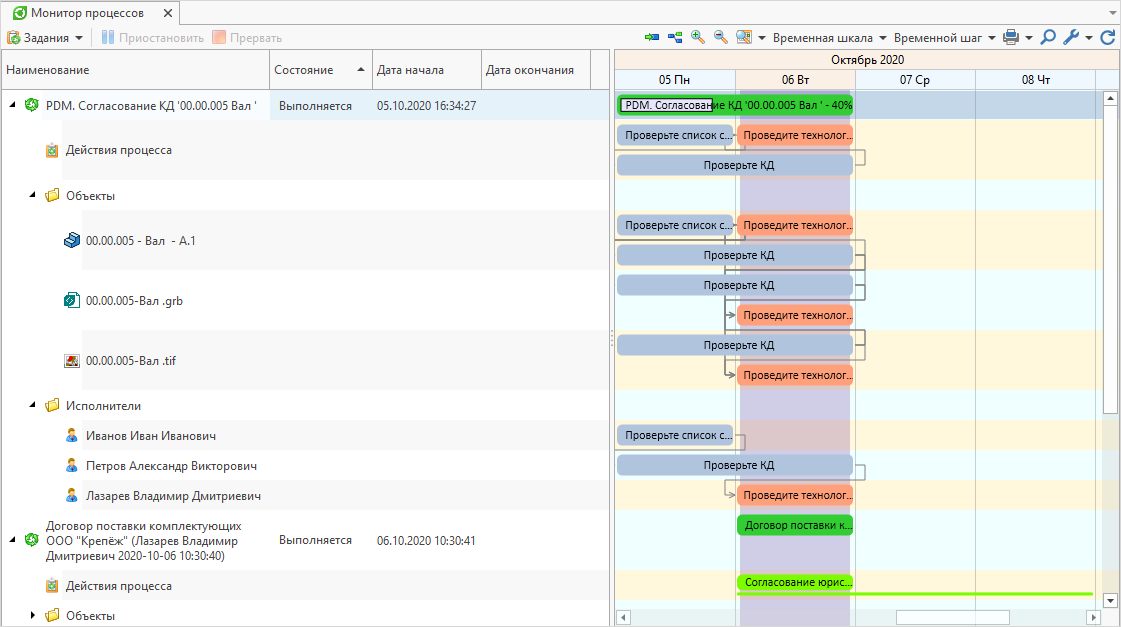Viewport: 1121px width, 627px height.
Task: Click the Октябрь 2020 month header
Action: coord(867,60)
